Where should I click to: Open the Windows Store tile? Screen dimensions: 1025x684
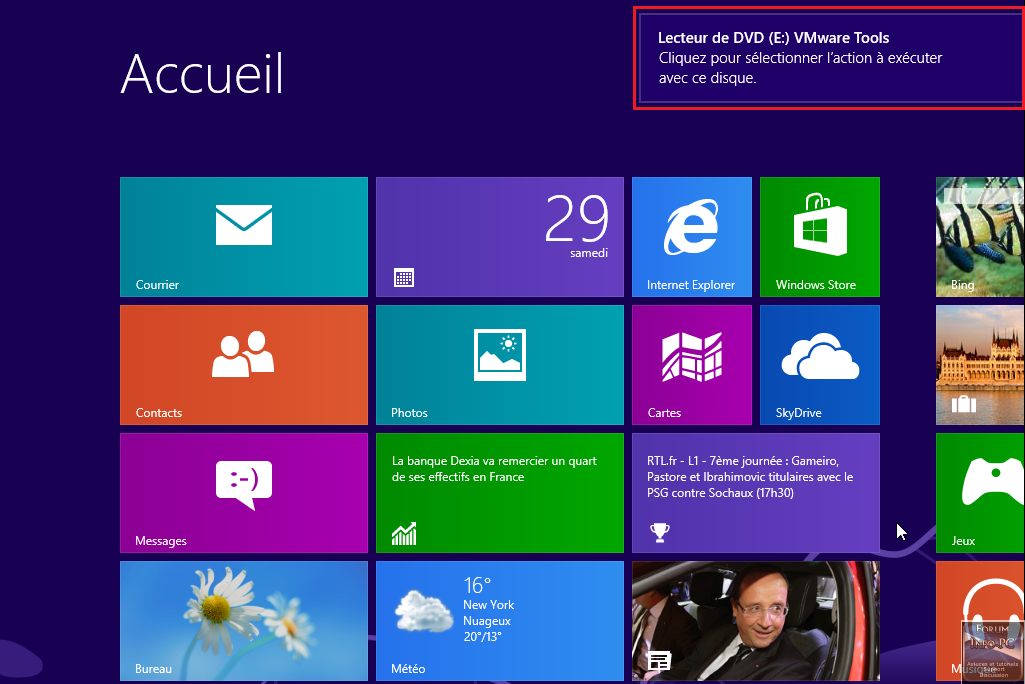pos(820,237)
